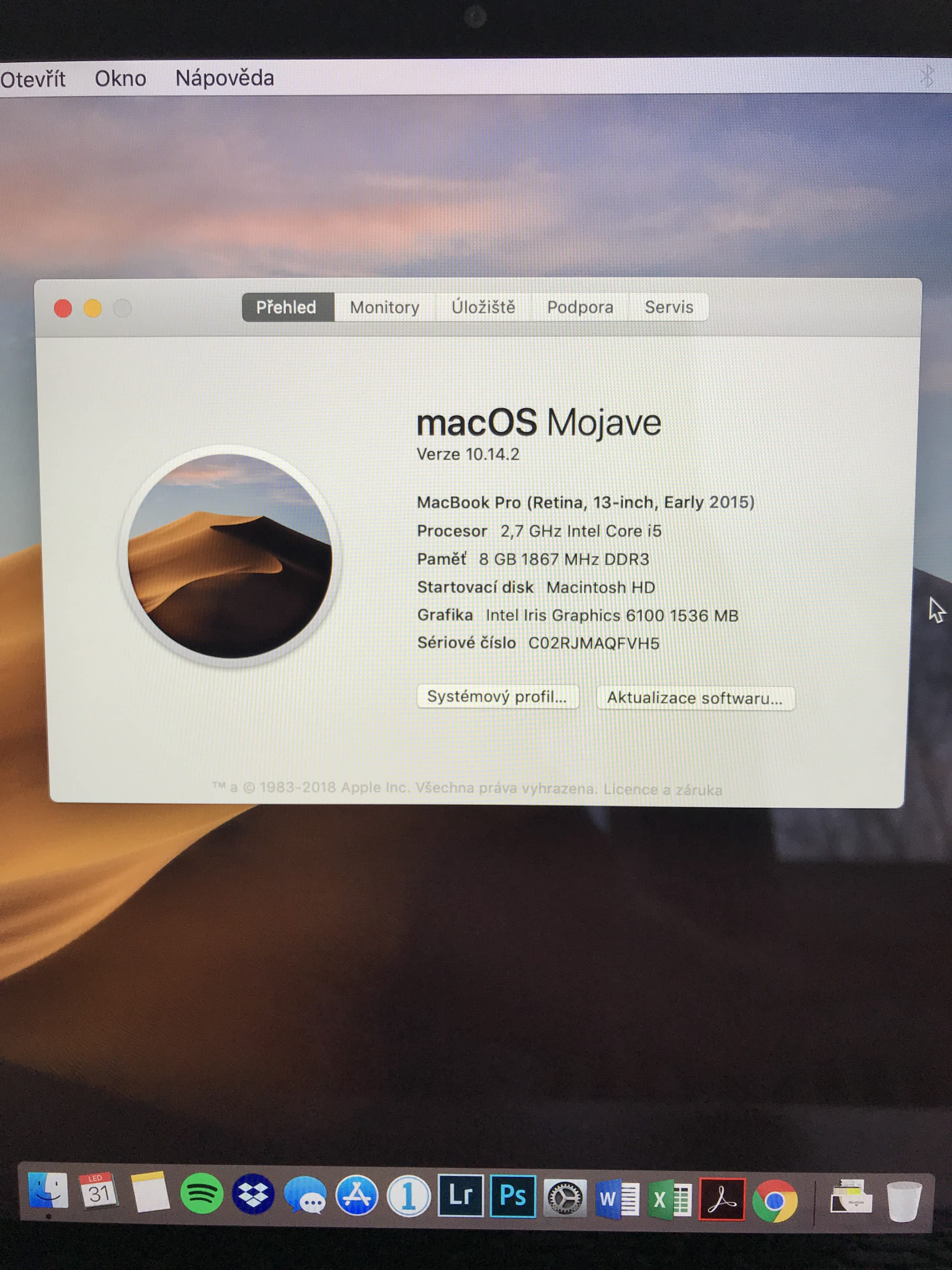This screenshot has width=952, height=1270.
Task: Open the Nápověda menu
Action: tap(224, 79)
